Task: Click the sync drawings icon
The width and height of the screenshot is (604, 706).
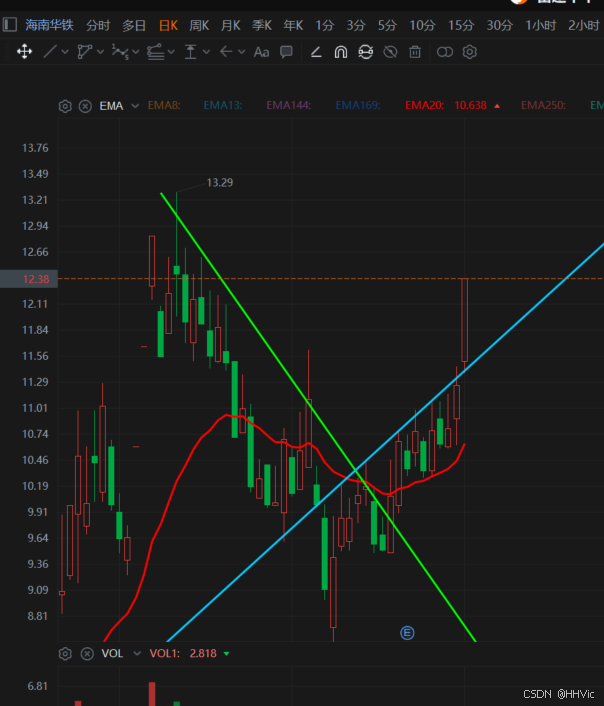Action: pyautogui.click(x=366, y=52)
